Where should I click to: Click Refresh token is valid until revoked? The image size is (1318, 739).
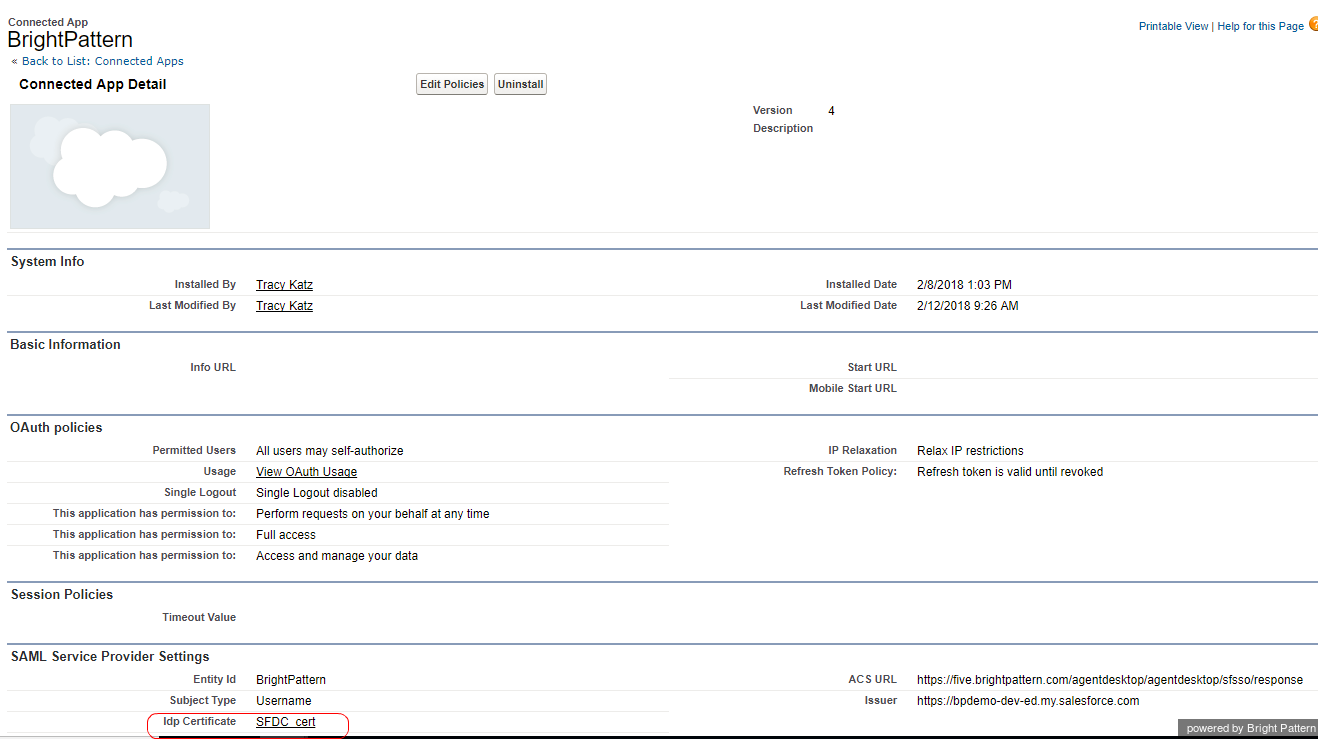coord(1010,472)
